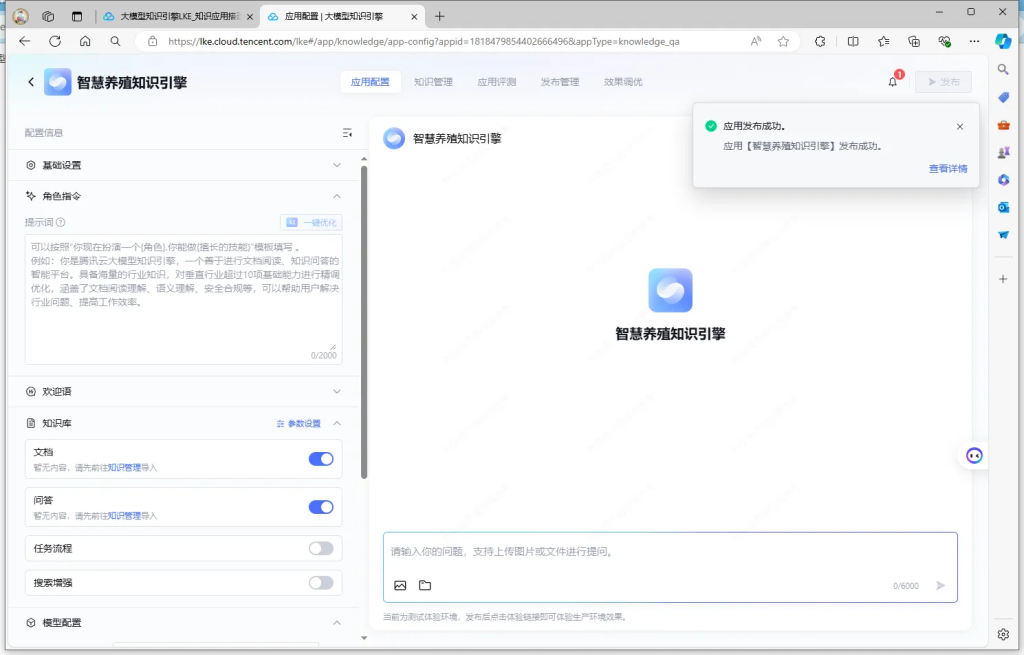Open the floating assistant robot icon
The height and width of the screenshot is (655, 1024).
pyautogui.click(x=974, y=456)
